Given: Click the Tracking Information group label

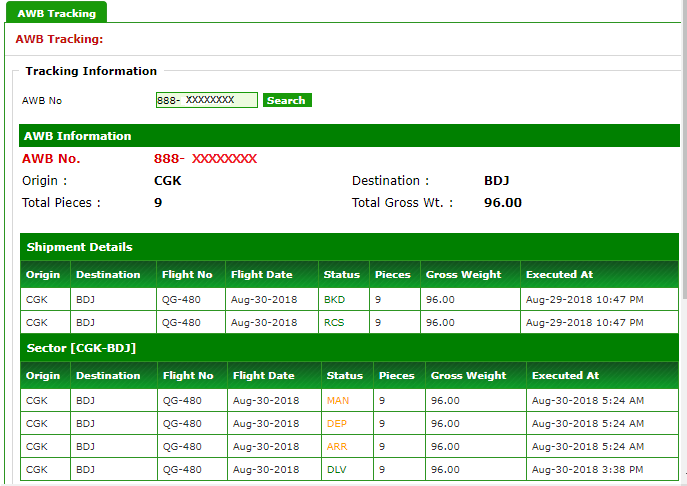Looking at the screenshot, I should click(91, 71).
